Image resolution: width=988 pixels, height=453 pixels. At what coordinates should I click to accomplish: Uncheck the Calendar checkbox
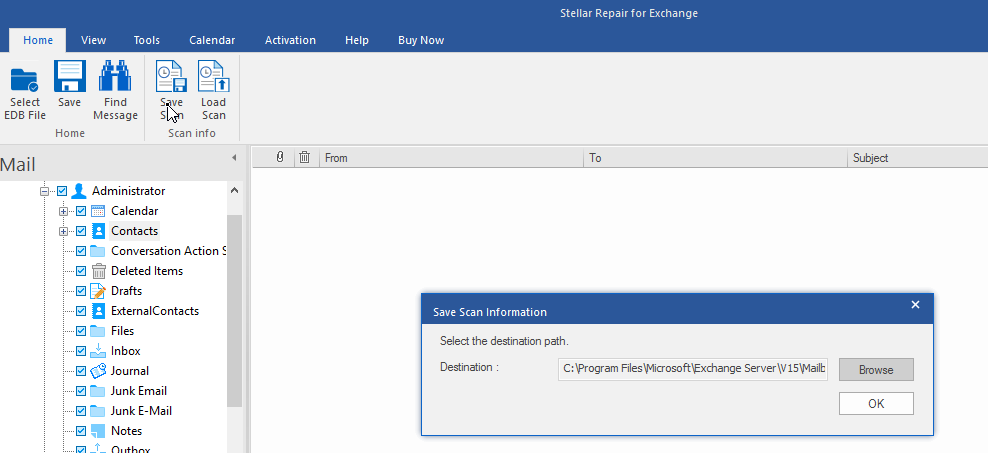tap(81, 211)
